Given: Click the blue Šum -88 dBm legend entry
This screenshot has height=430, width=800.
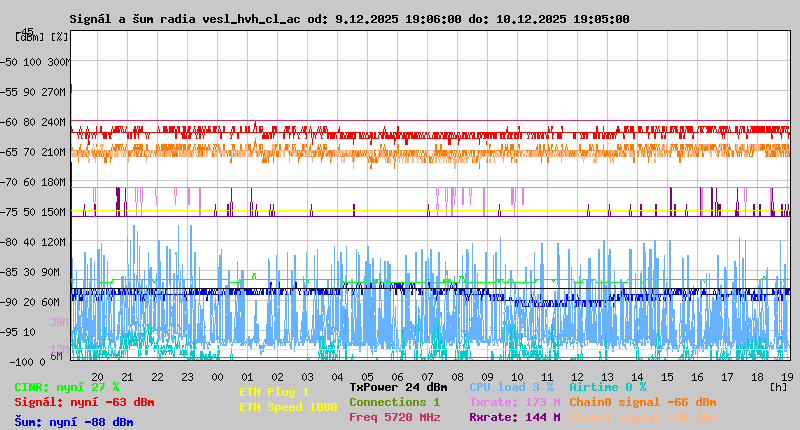Looking at the screenshot, I should pos(74,422).
